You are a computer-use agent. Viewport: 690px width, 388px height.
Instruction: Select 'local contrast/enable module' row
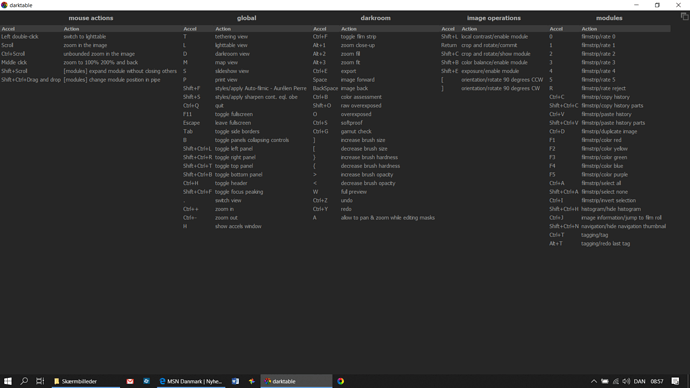494,37
